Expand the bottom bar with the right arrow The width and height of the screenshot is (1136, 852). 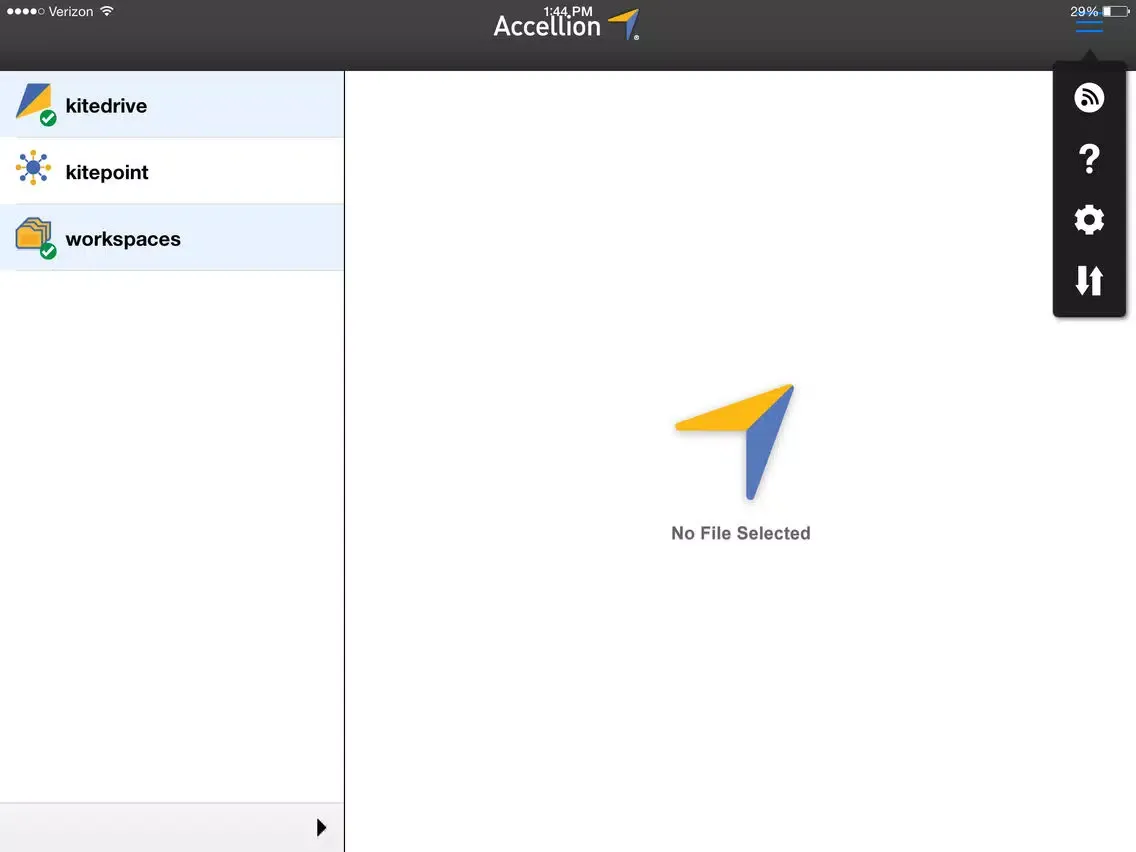(x=321, y=827)
